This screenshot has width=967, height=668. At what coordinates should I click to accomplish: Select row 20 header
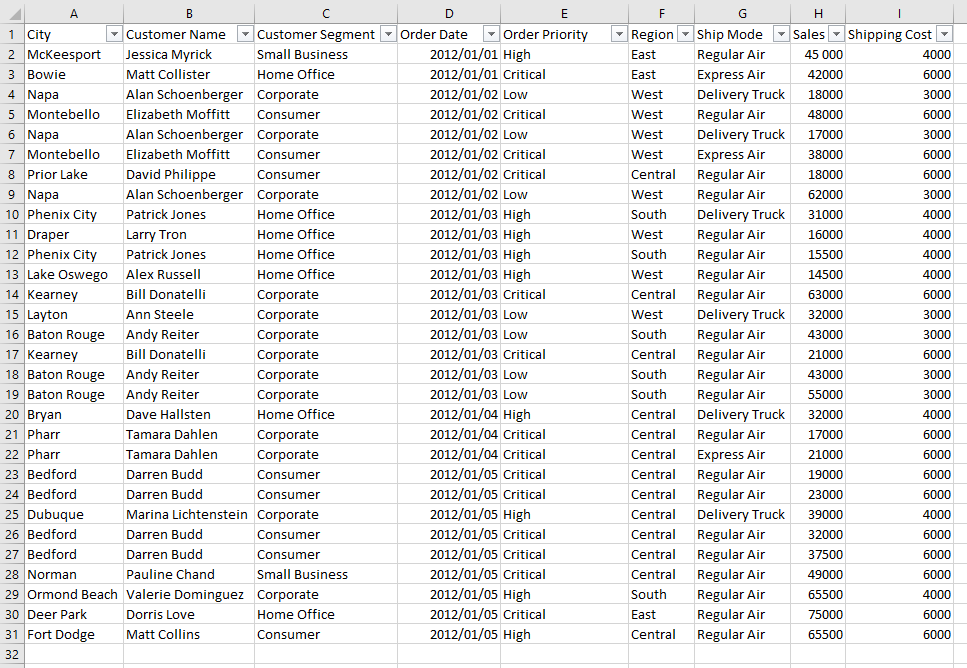[x=12, y=414]
